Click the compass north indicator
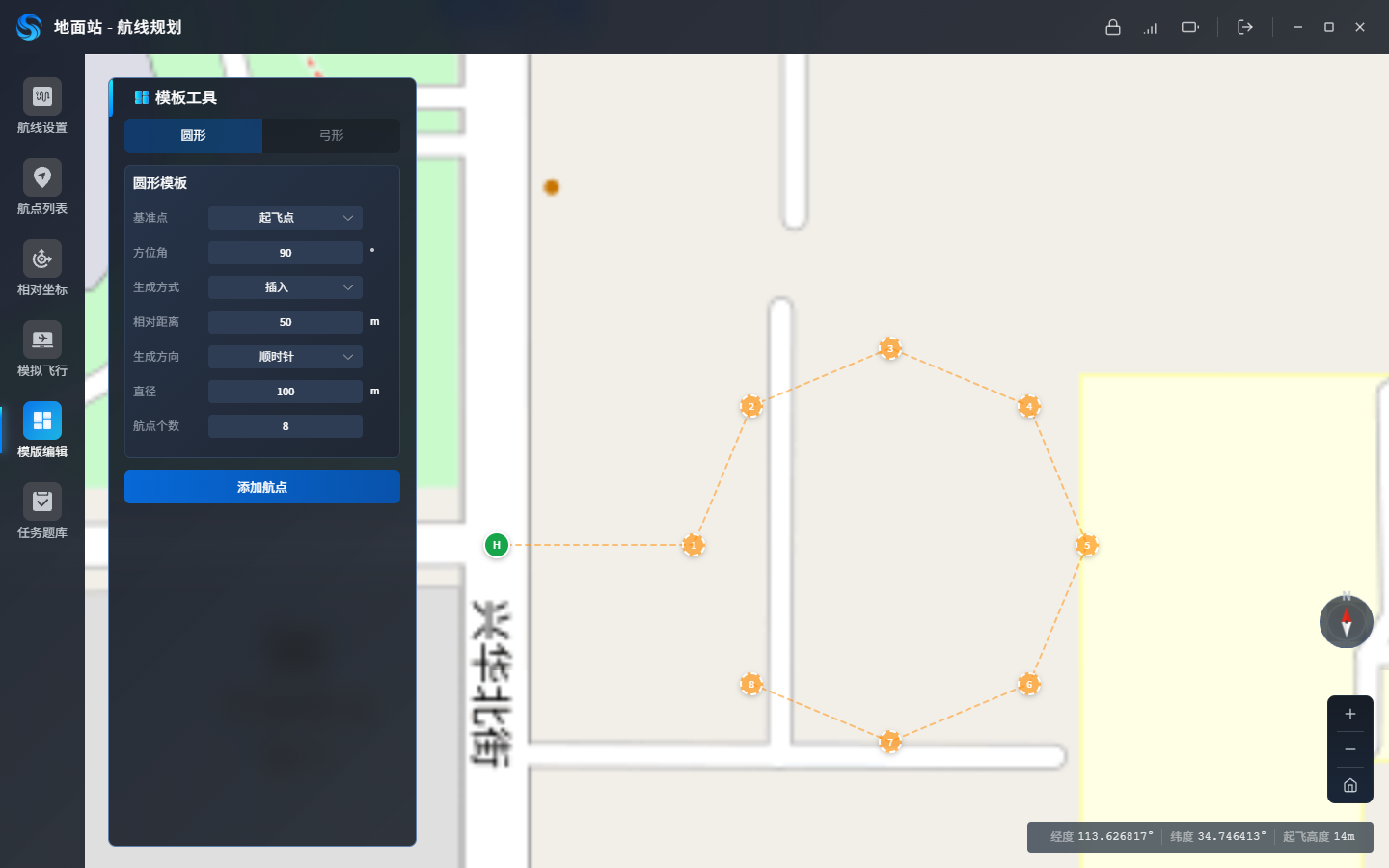This screenshot has width=1389, height=868. click(1347, 622)
